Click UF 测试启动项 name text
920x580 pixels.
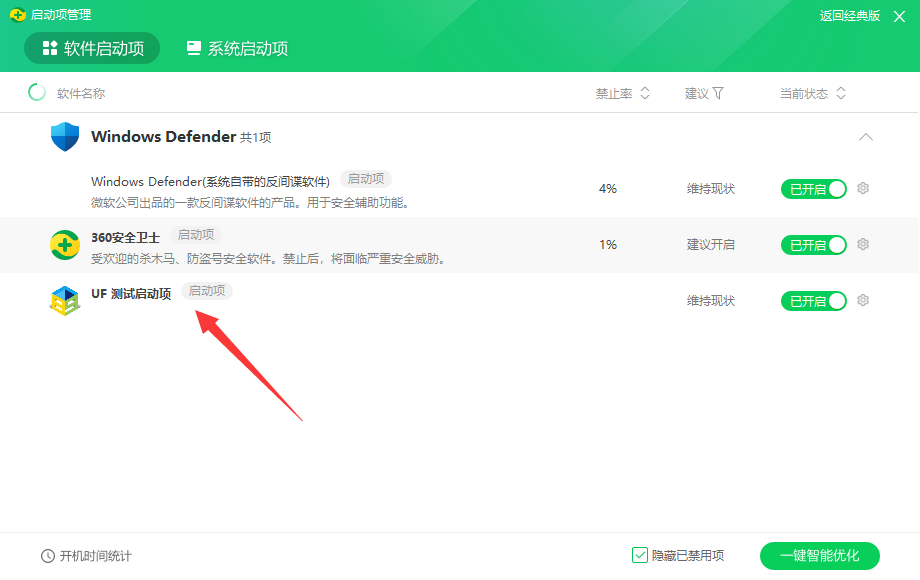pyautogui.click(x=131, y=294)
